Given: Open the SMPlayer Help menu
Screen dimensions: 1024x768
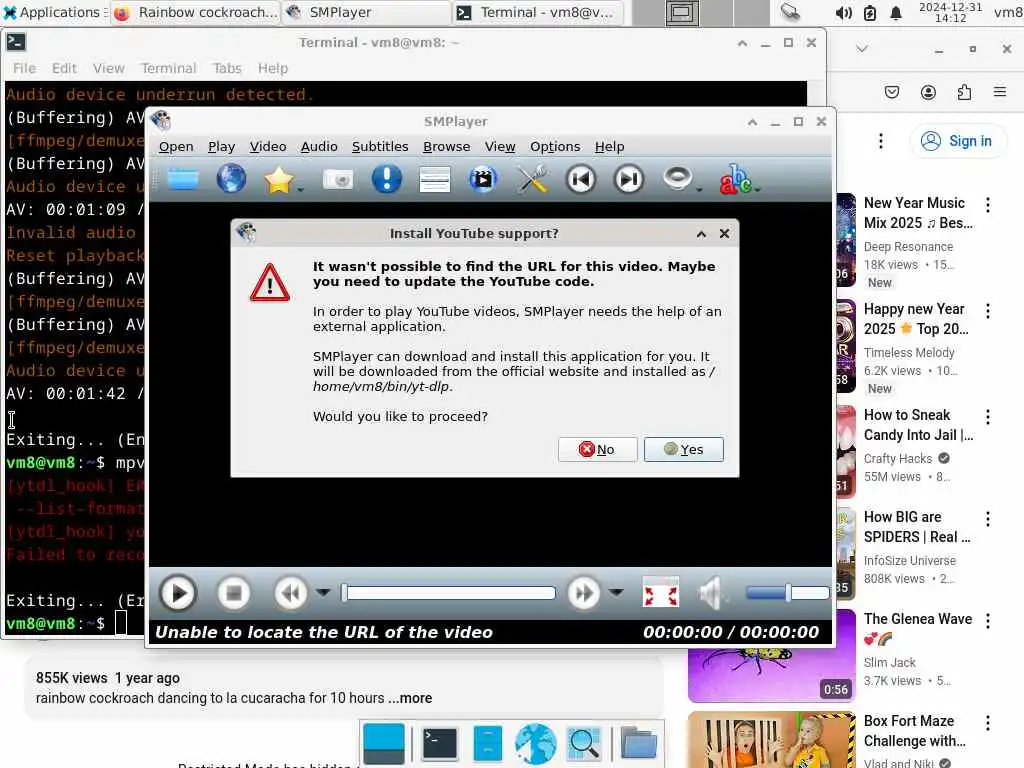Looking at the screenshot, I should [x=609, y=146].
